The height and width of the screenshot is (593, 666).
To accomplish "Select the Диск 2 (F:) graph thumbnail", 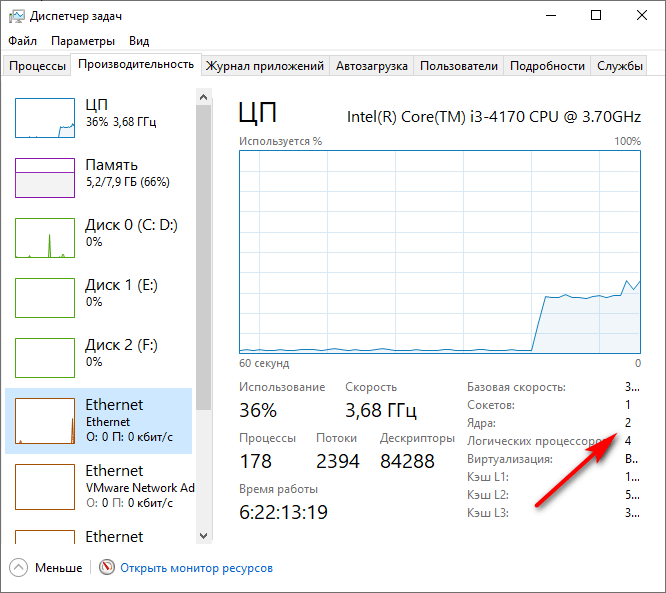I will (x=45, y=358).
